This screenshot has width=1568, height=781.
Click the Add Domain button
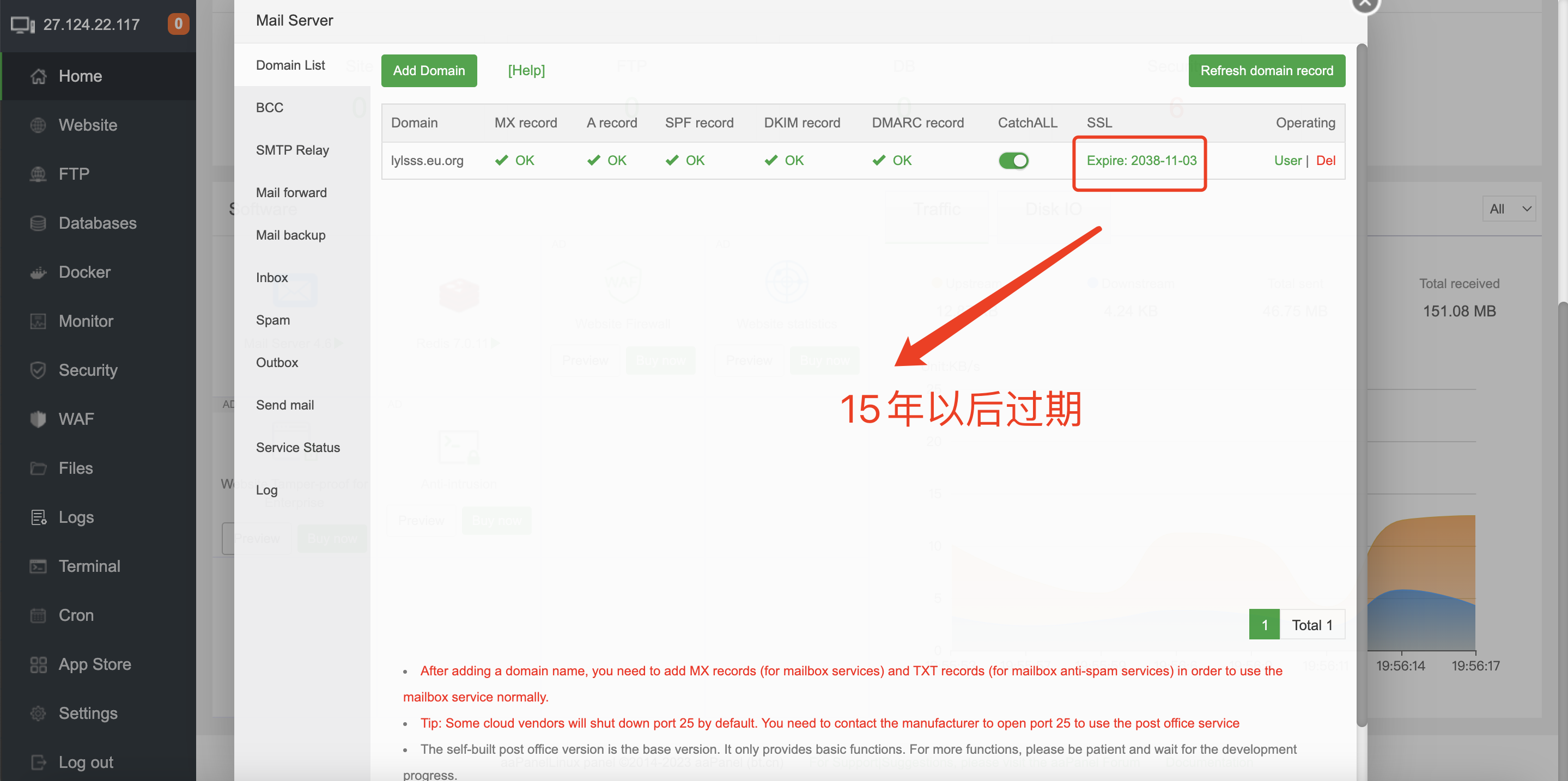(429, 71)
